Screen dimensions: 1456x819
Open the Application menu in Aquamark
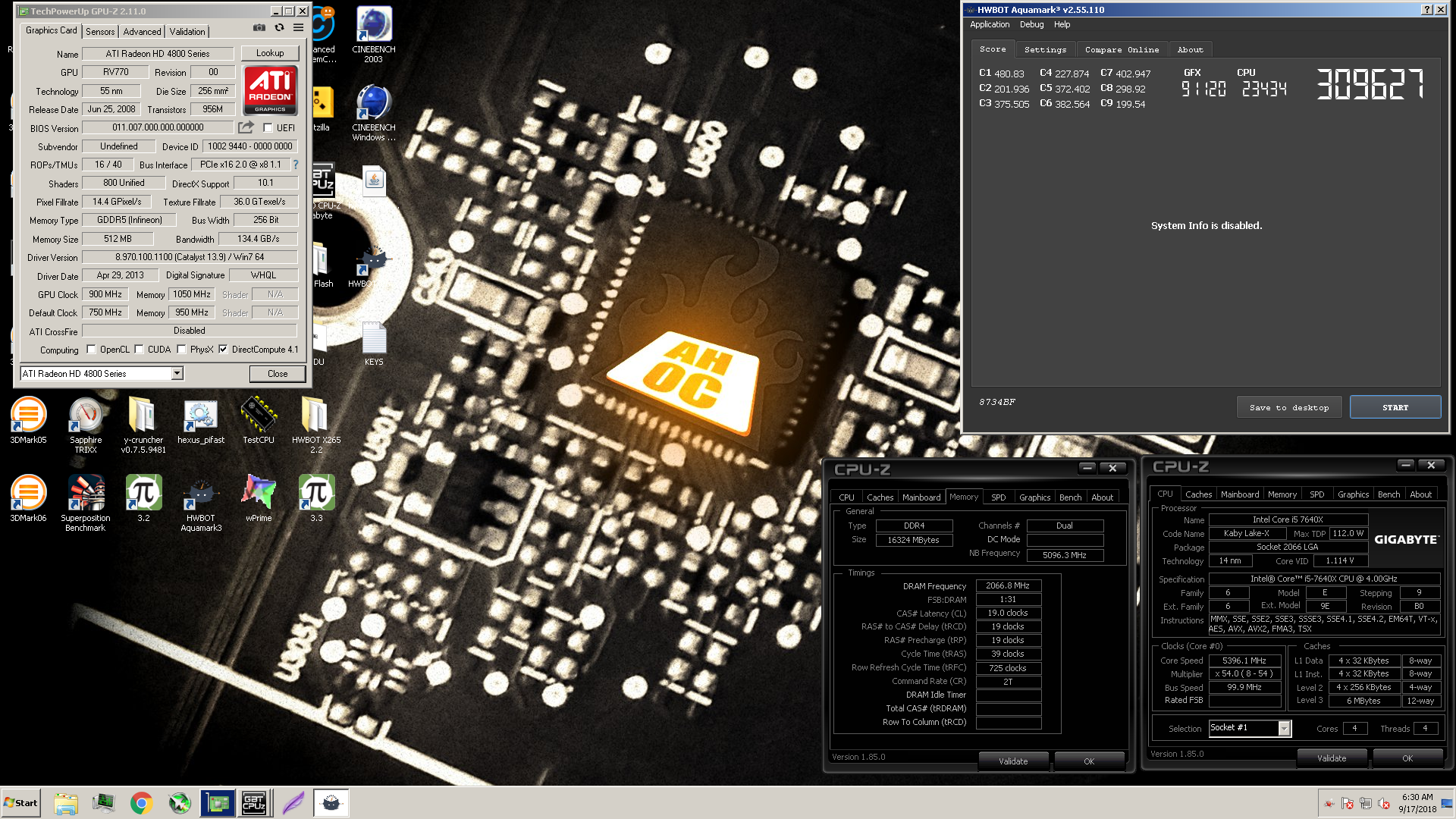tap(990, 25)
